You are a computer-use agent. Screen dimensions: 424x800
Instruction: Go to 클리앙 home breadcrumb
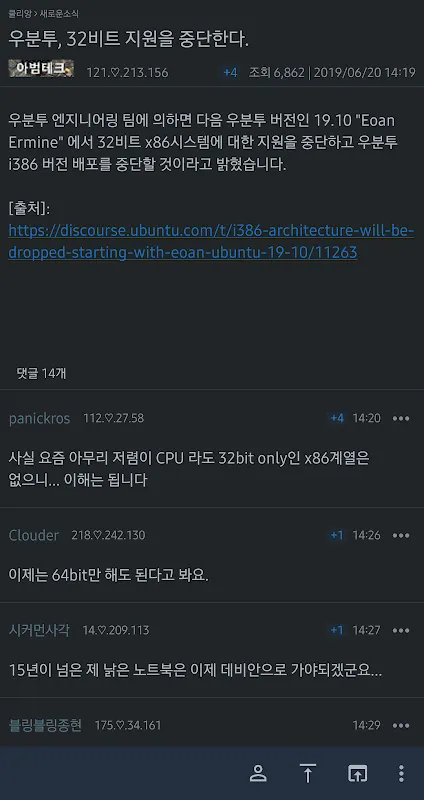(17, 14)
